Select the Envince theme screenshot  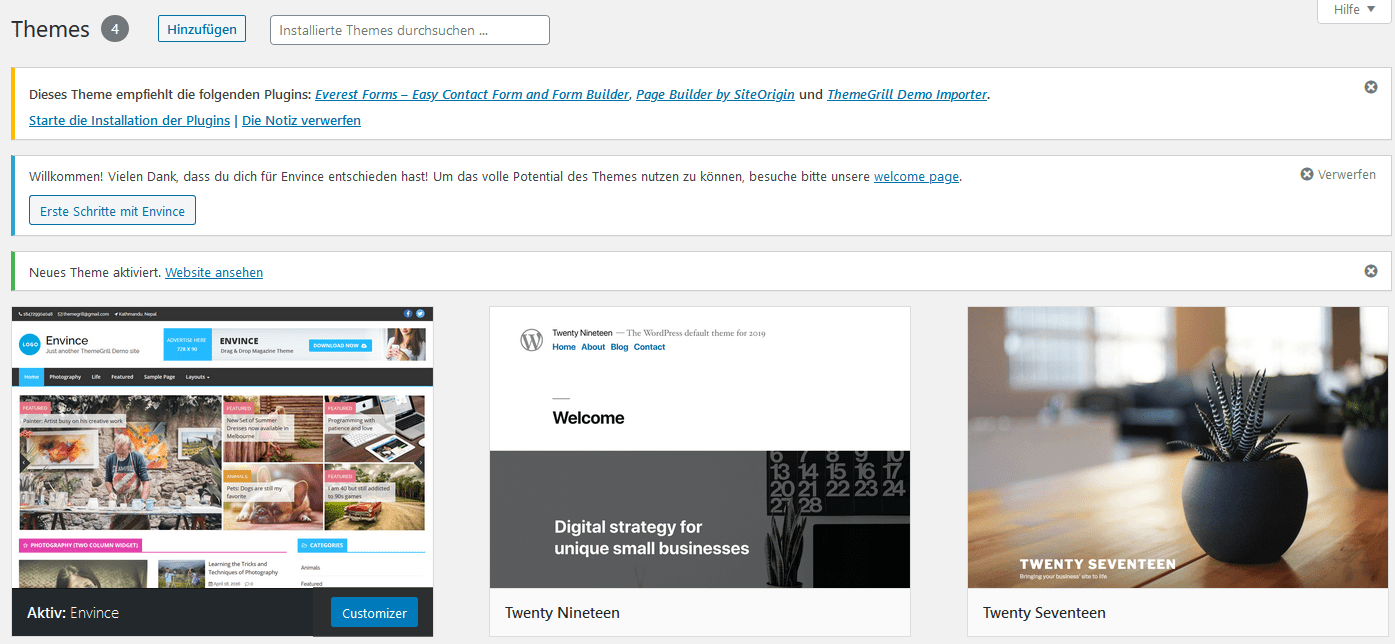(x=222, y=447)
